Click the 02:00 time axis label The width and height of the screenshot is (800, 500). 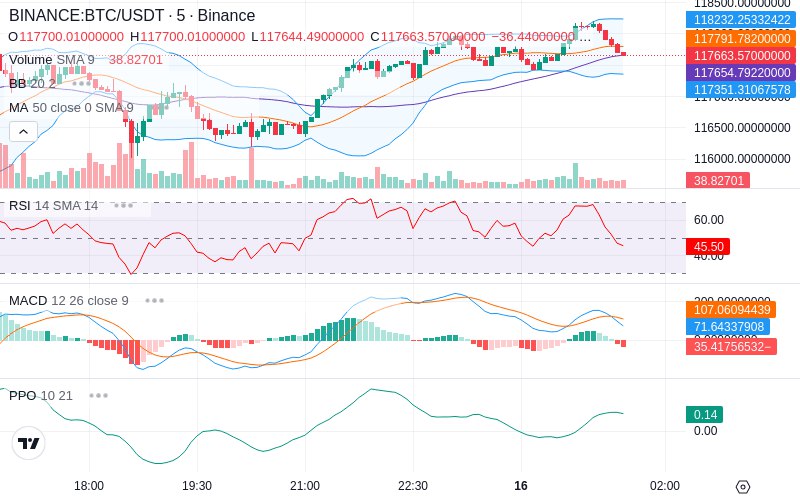[665, 486]
